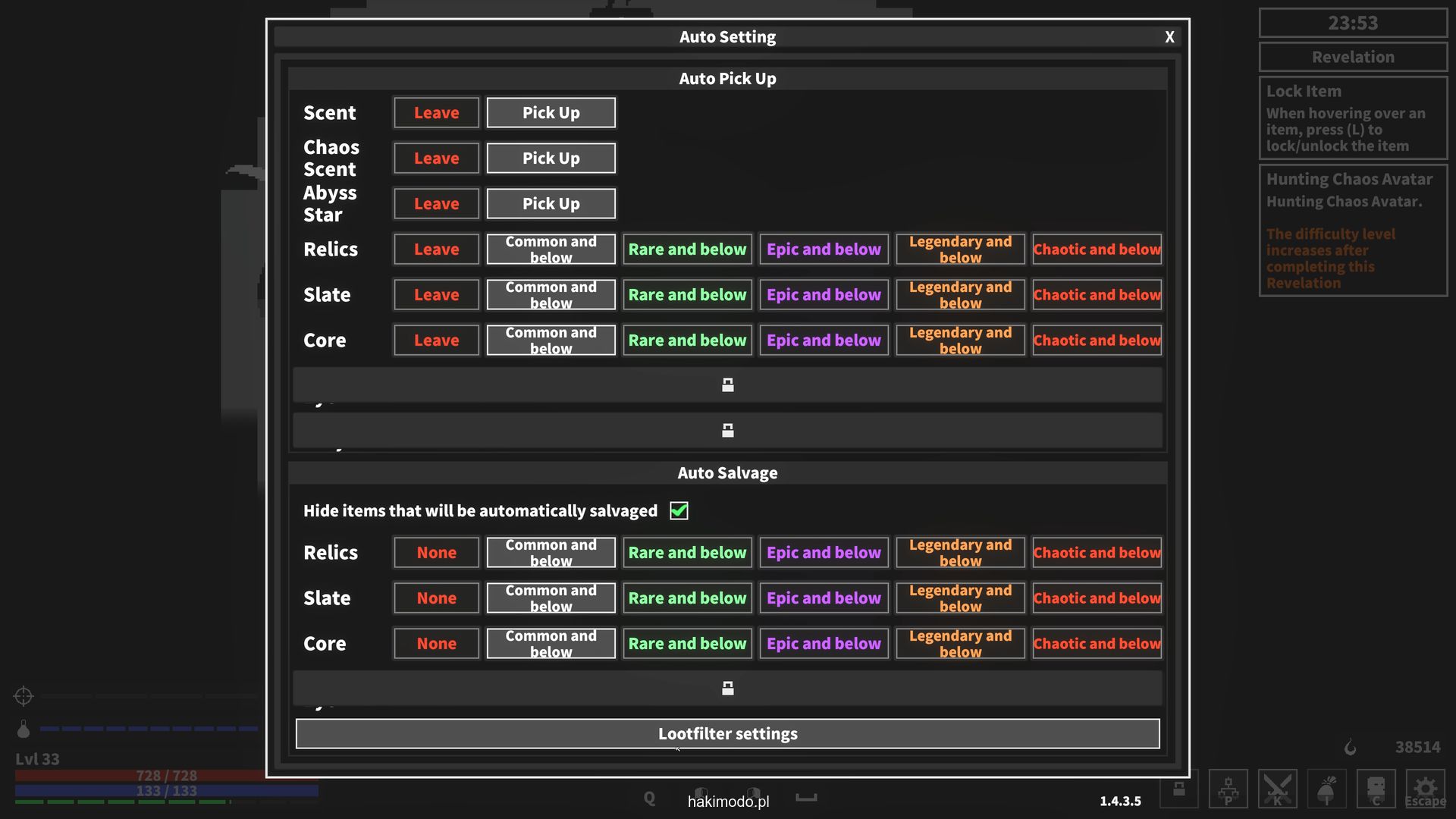
Task: Set Abyss Star to Leave
Action: point(436,204)
